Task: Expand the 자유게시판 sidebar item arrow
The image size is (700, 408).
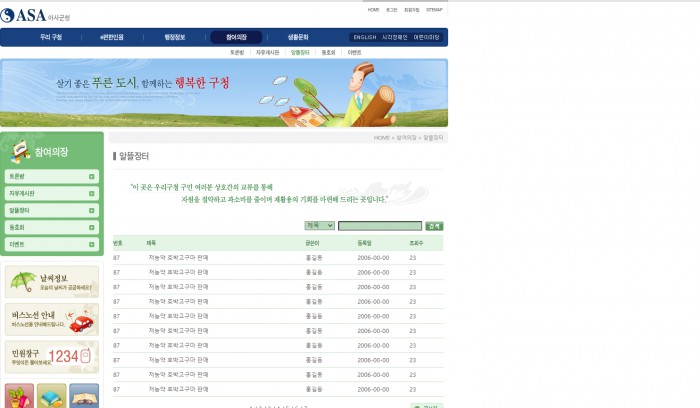Action: pyautogui.click(x=91, y=194)
